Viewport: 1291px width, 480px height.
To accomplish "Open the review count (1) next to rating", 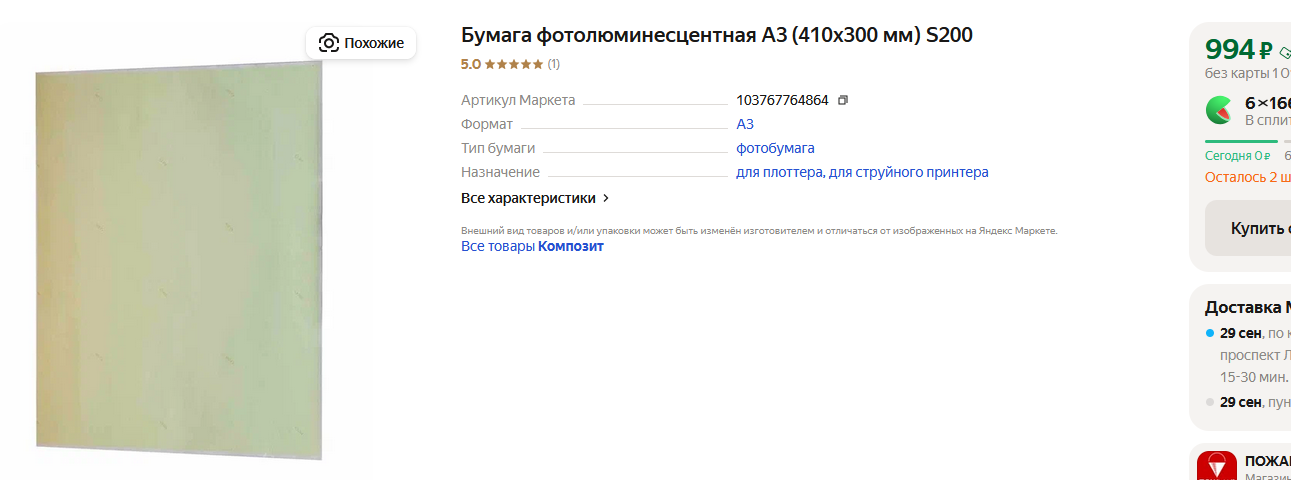I will point(553,64).
